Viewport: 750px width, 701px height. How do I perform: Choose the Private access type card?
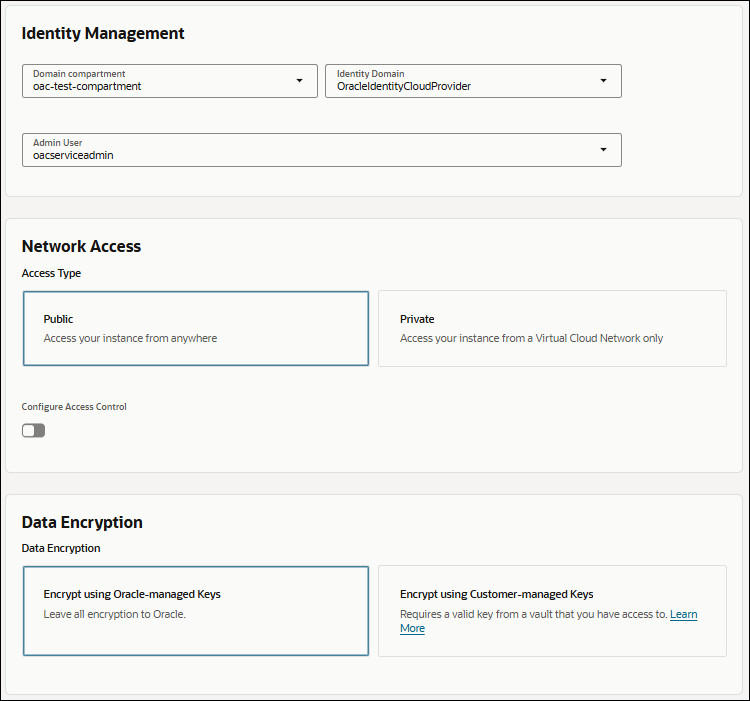point(552,329)
